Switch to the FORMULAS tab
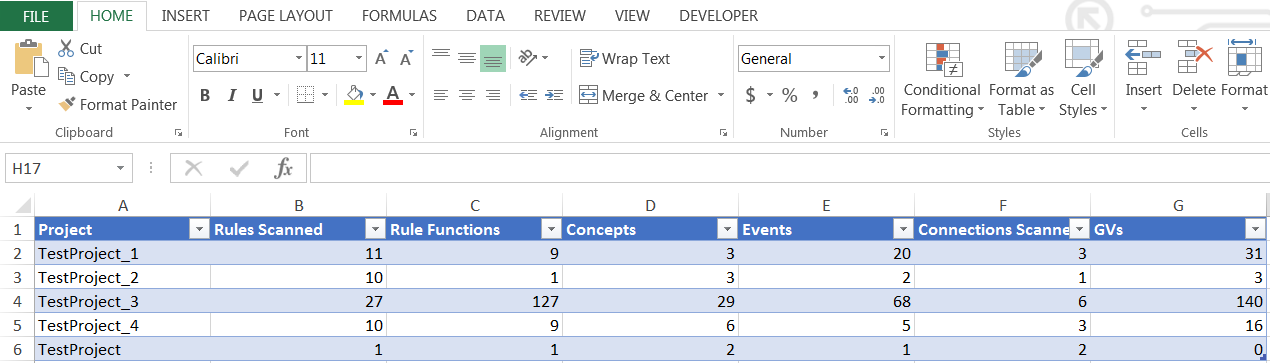Image resolution: width=1270 pixels, height=363 pixels. pos(399,16)
